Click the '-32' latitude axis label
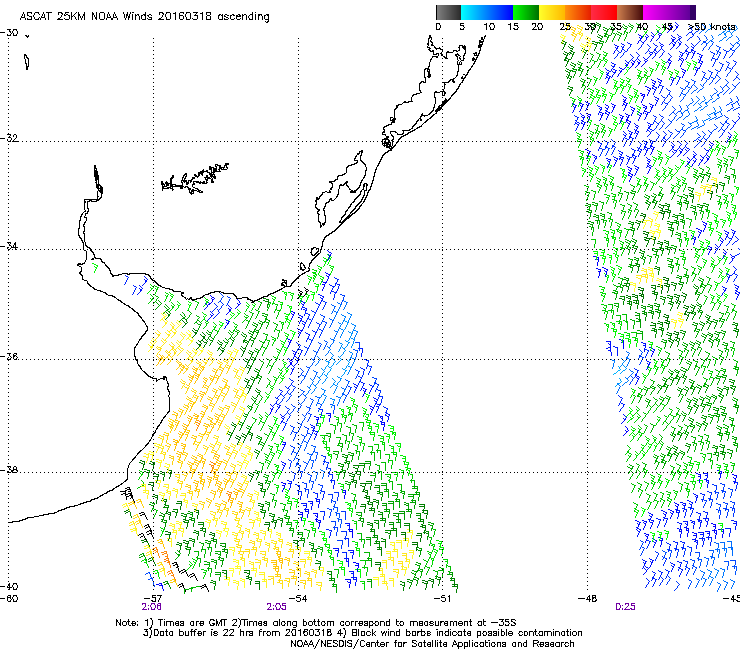 point(9,138)
